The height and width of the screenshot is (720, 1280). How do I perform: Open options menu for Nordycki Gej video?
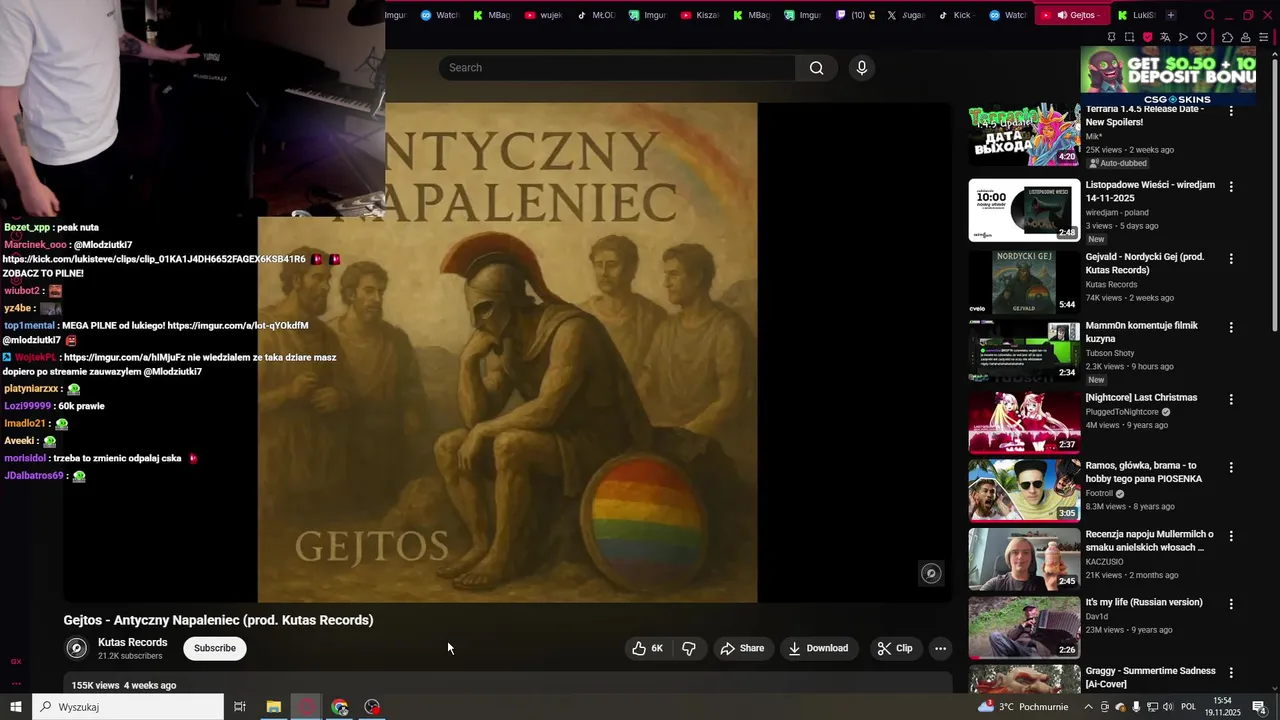1231,259
